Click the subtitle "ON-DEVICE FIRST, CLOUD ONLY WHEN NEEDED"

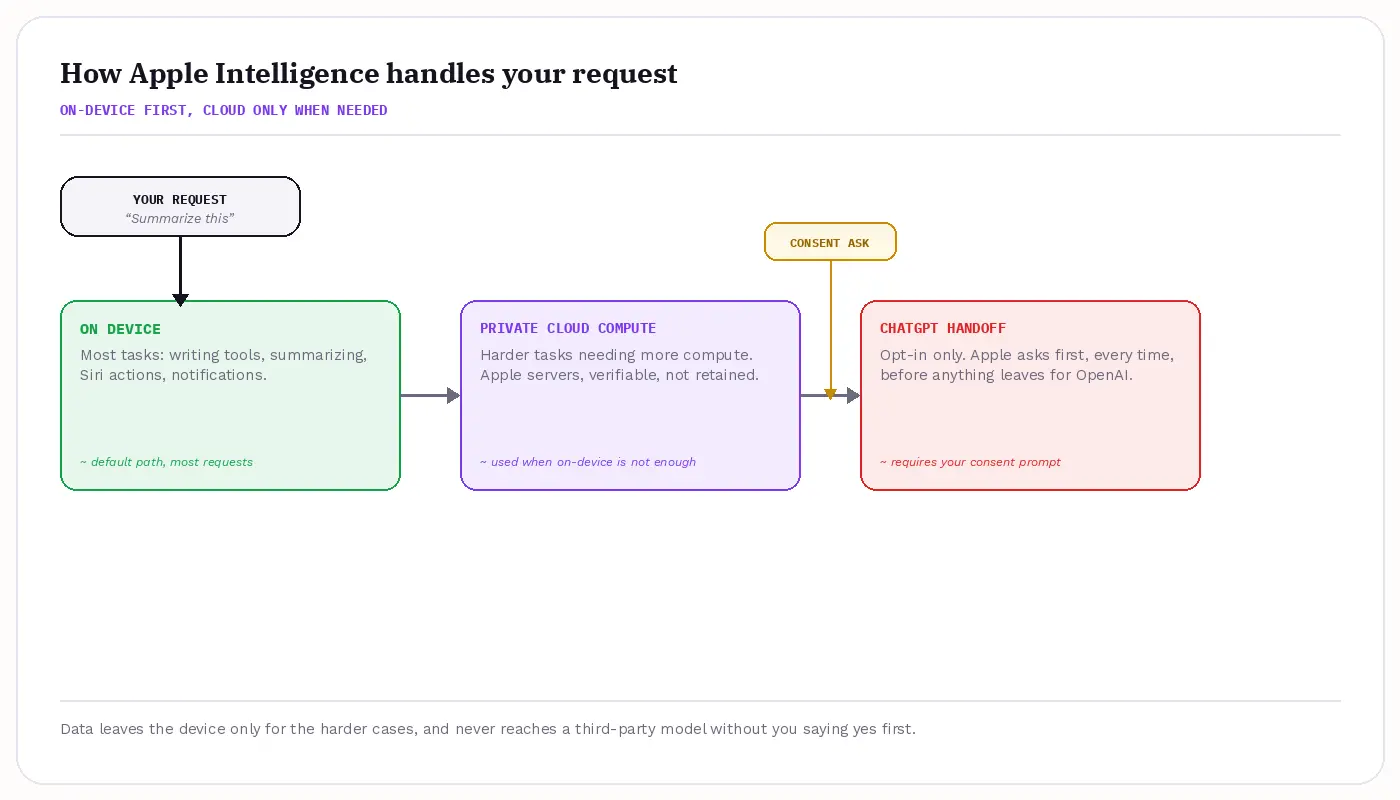tap(224, 110)
